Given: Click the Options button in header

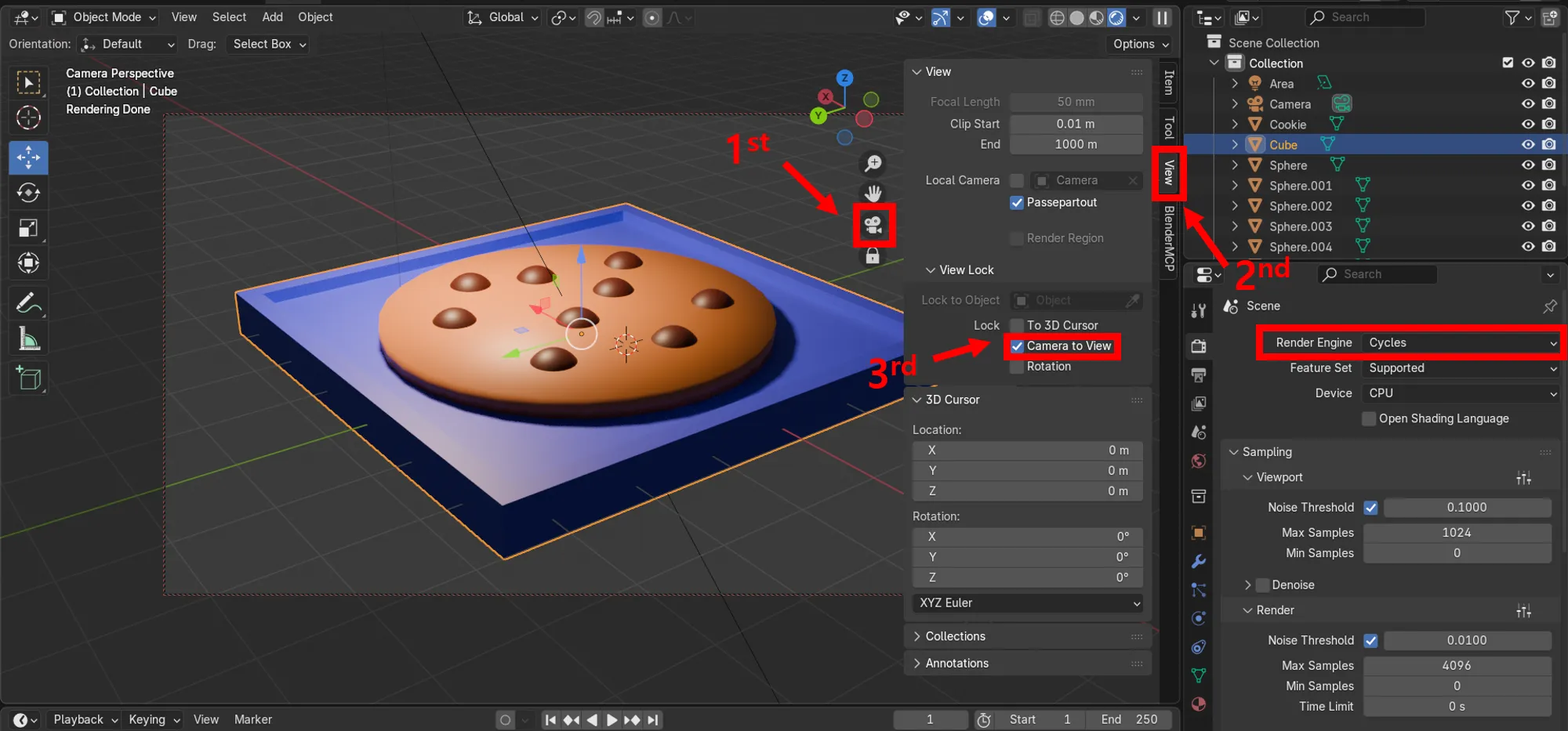Looking at the screenshot, I should coord(1140,45).
